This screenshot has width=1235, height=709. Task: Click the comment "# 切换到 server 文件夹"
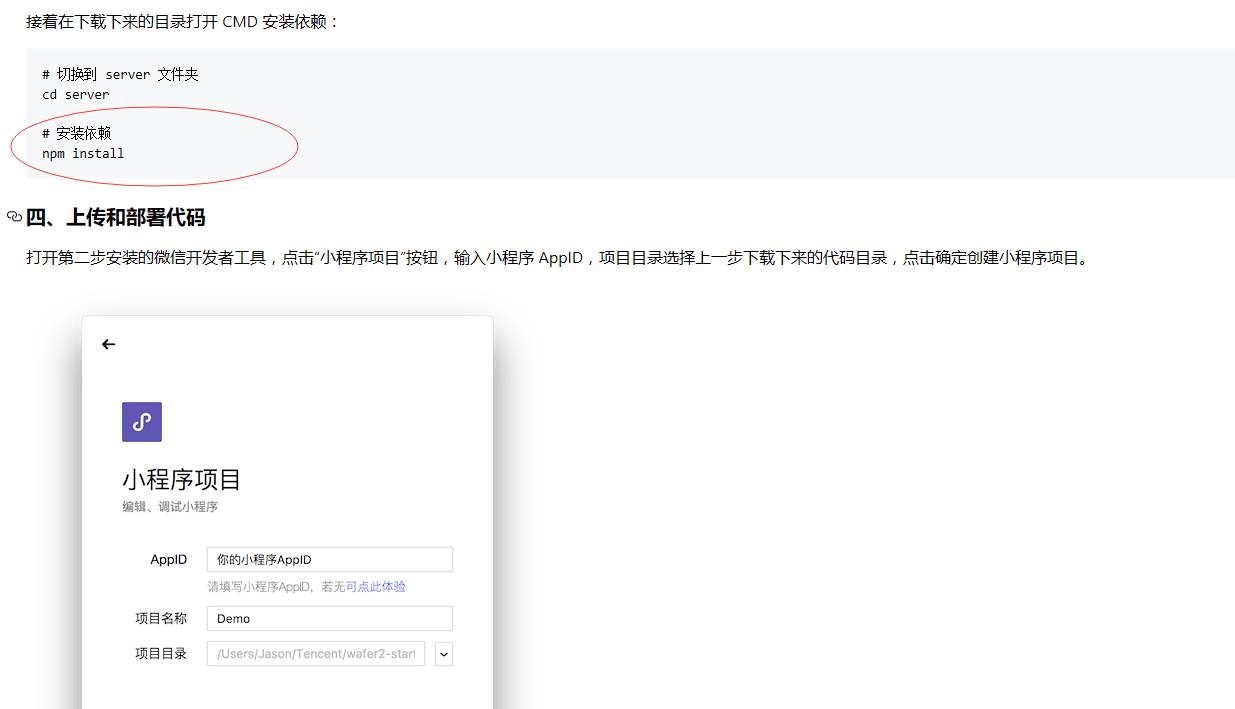coord(120,75)
